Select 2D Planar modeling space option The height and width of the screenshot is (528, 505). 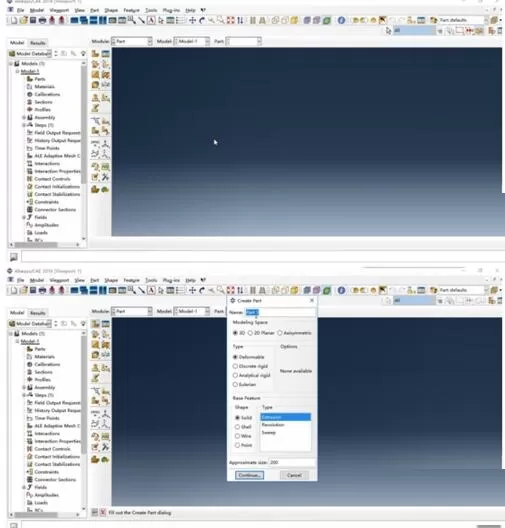[250, 333]
